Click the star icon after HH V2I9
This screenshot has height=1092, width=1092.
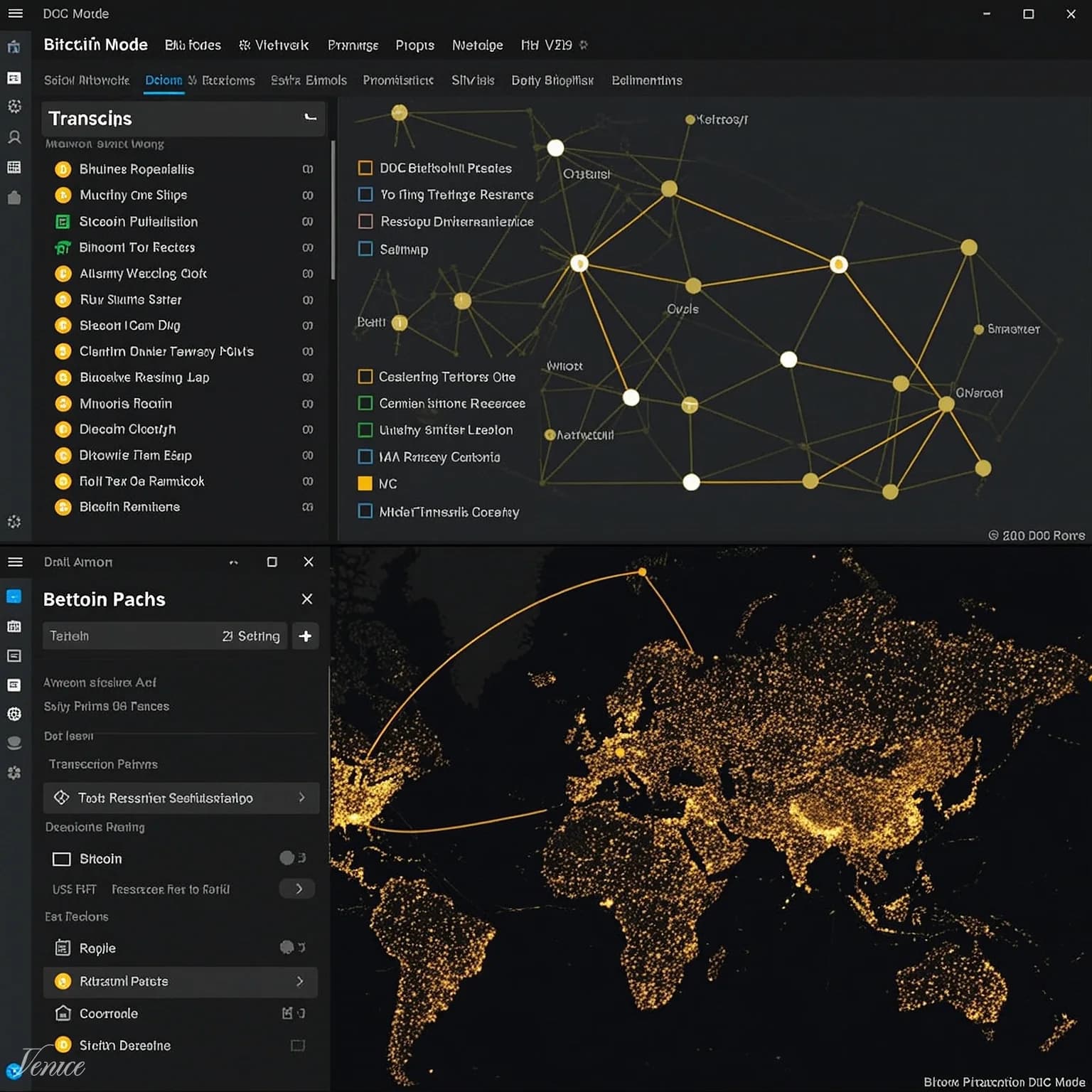(x=584, y=45)
